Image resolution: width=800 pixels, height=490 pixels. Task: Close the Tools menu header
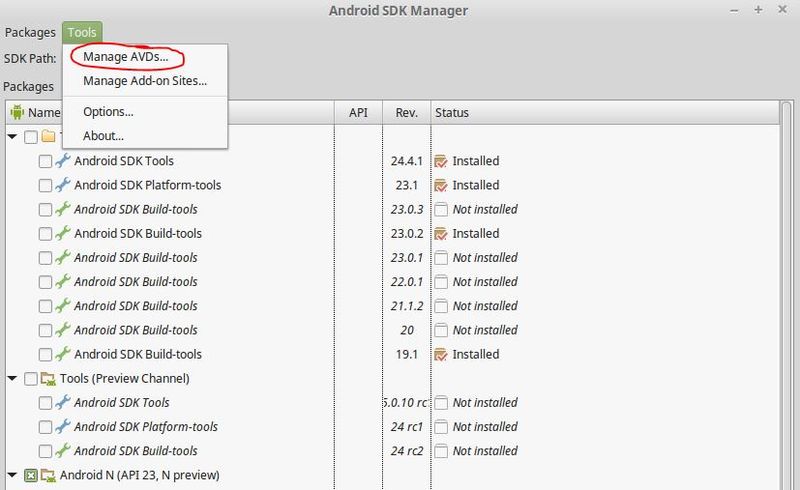coord(82,32)
